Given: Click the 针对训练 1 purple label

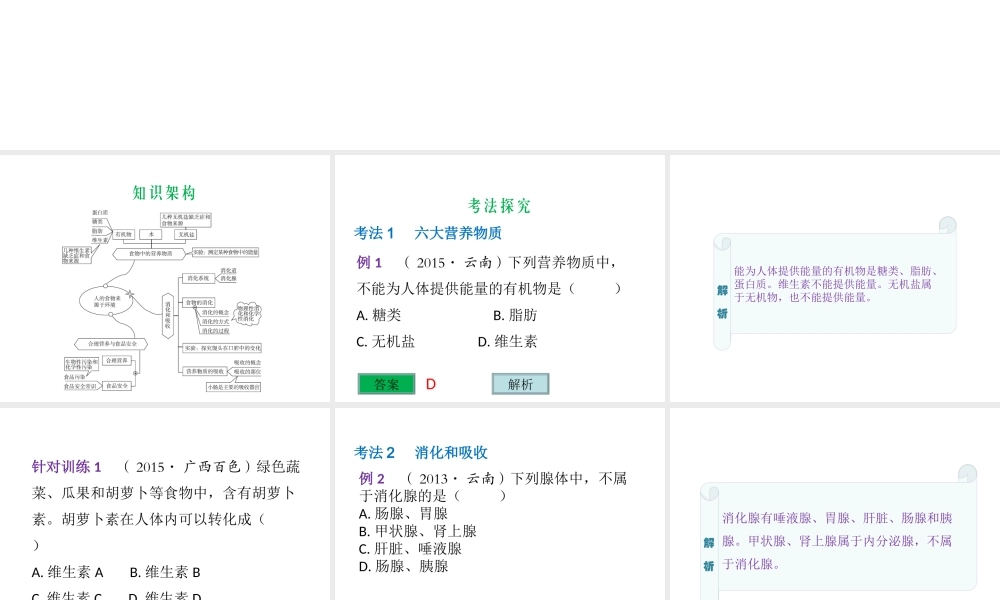Looking at the screenshot, I should point(66,467).
